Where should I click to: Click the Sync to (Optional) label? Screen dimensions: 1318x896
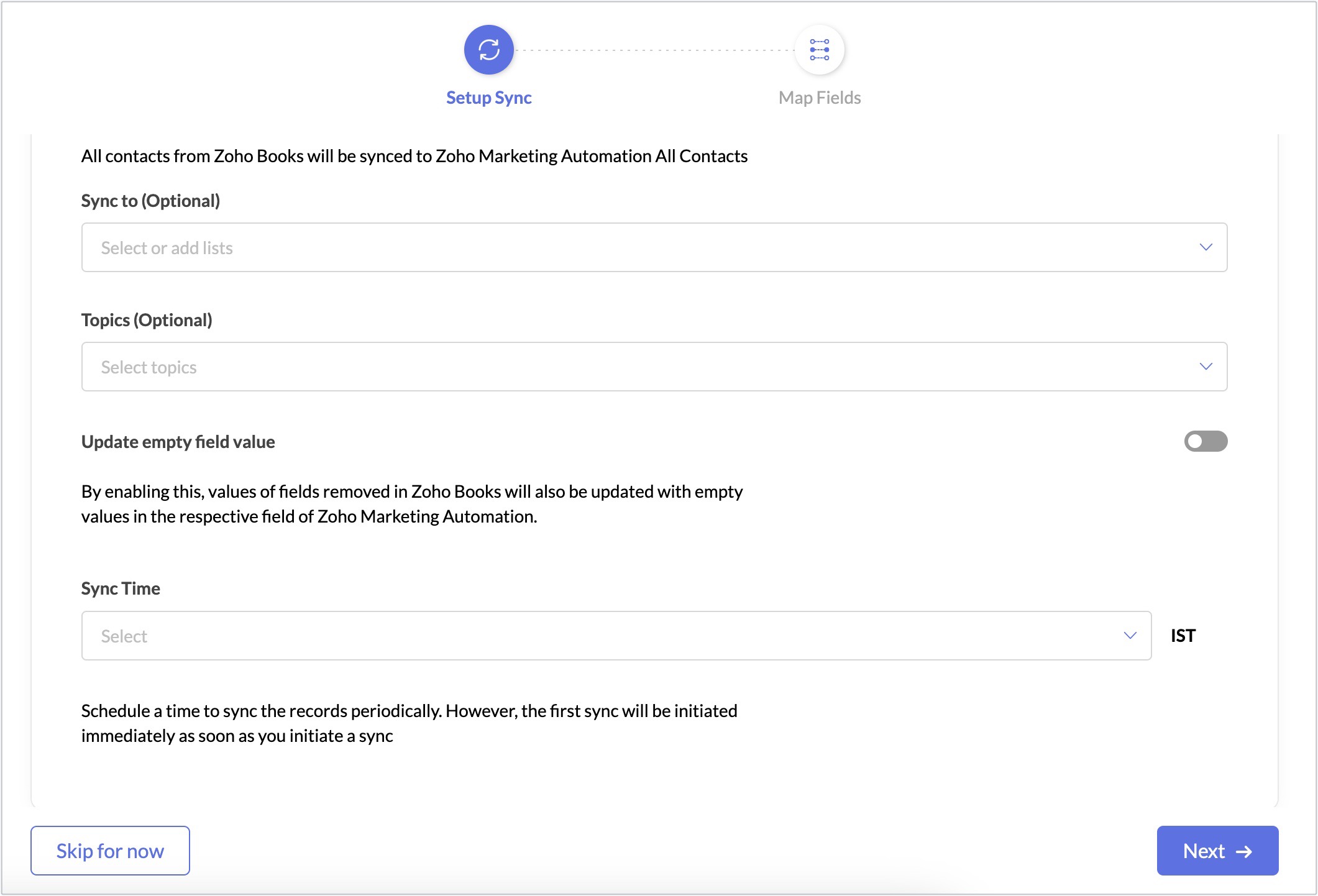150,201
